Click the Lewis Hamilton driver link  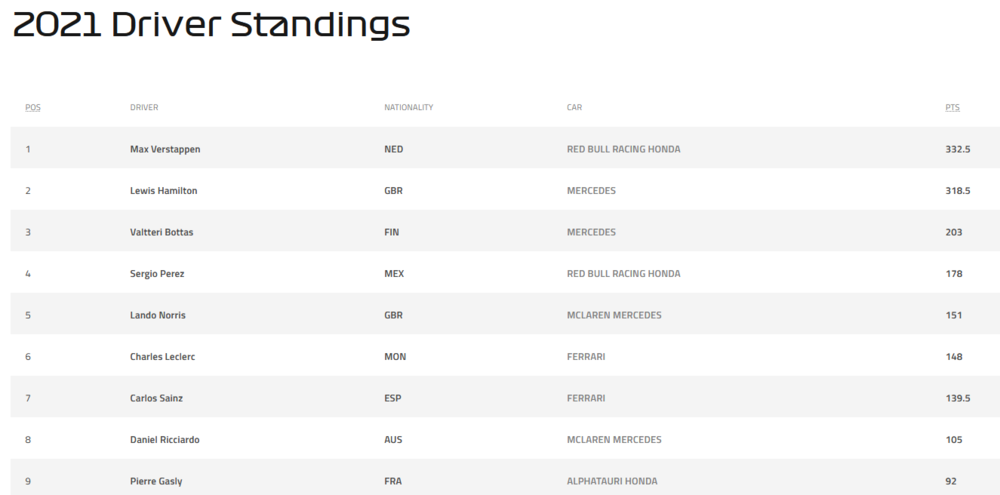[163, 190]
